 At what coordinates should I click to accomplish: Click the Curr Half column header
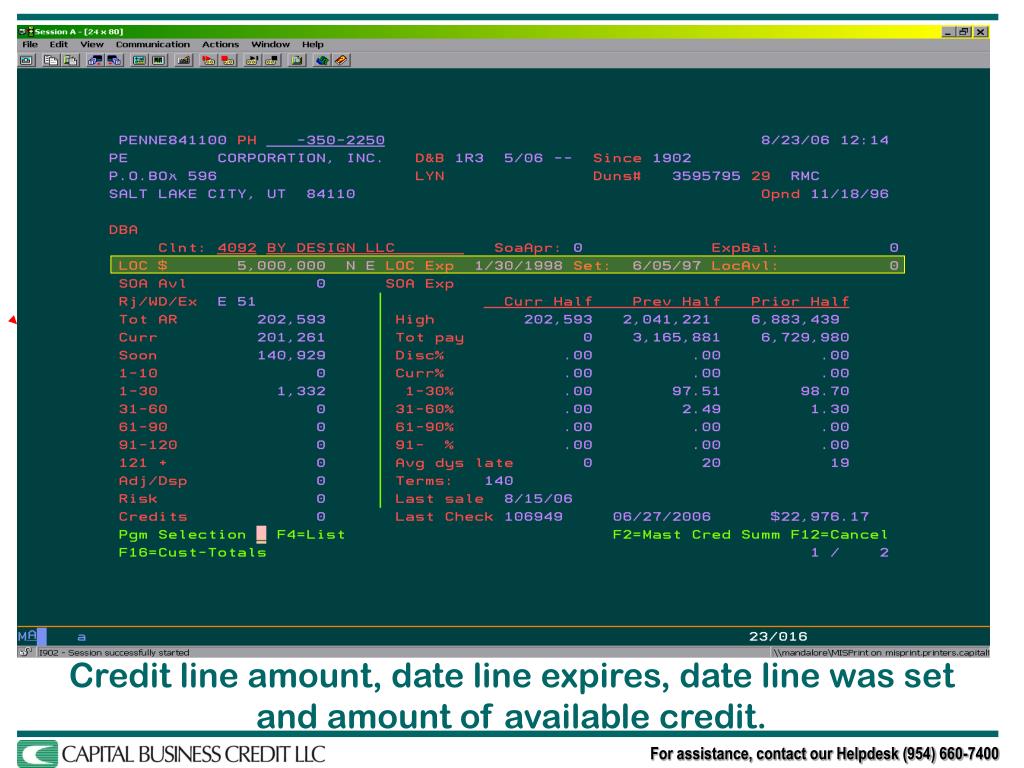click(x=548, y=302)
